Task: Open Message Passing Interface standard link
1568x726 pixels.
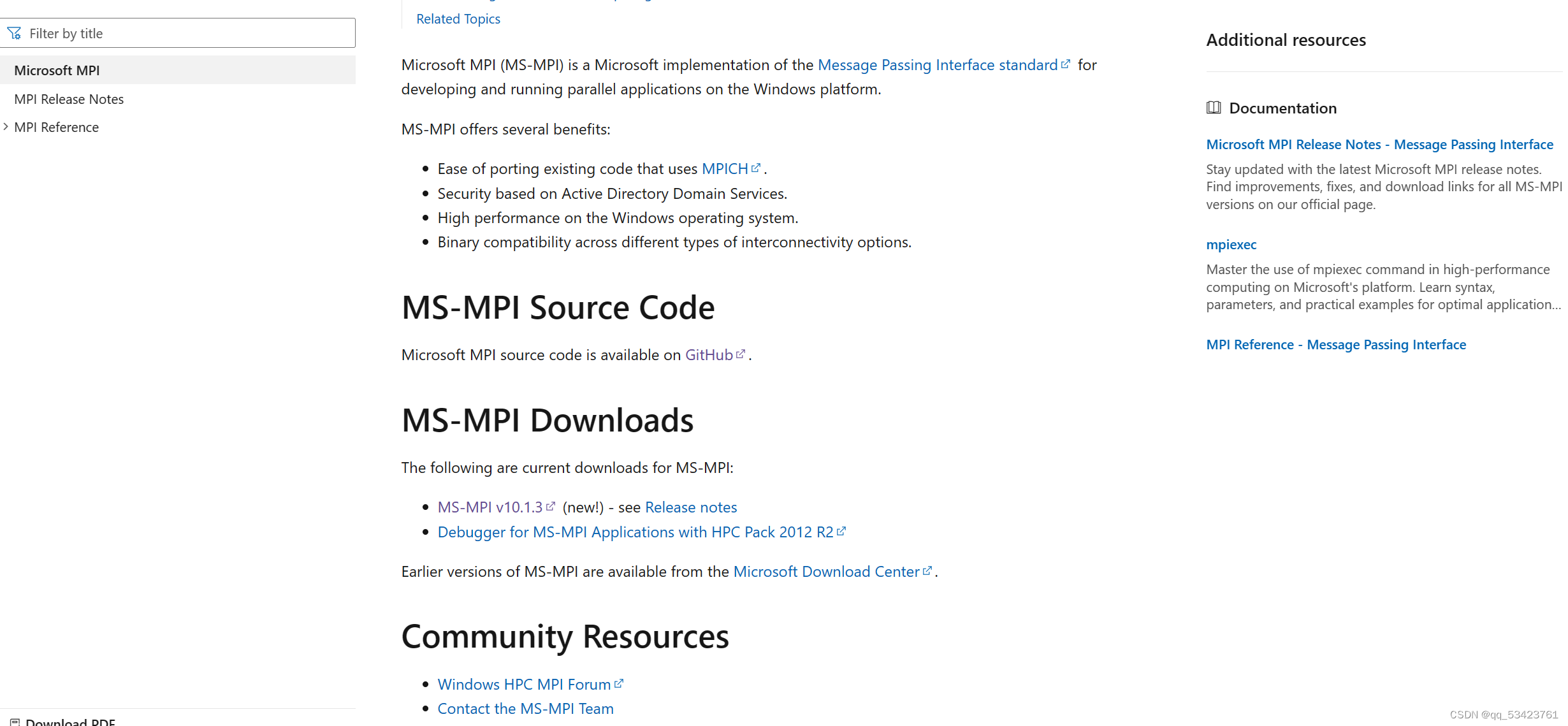Action: [937, 65]
